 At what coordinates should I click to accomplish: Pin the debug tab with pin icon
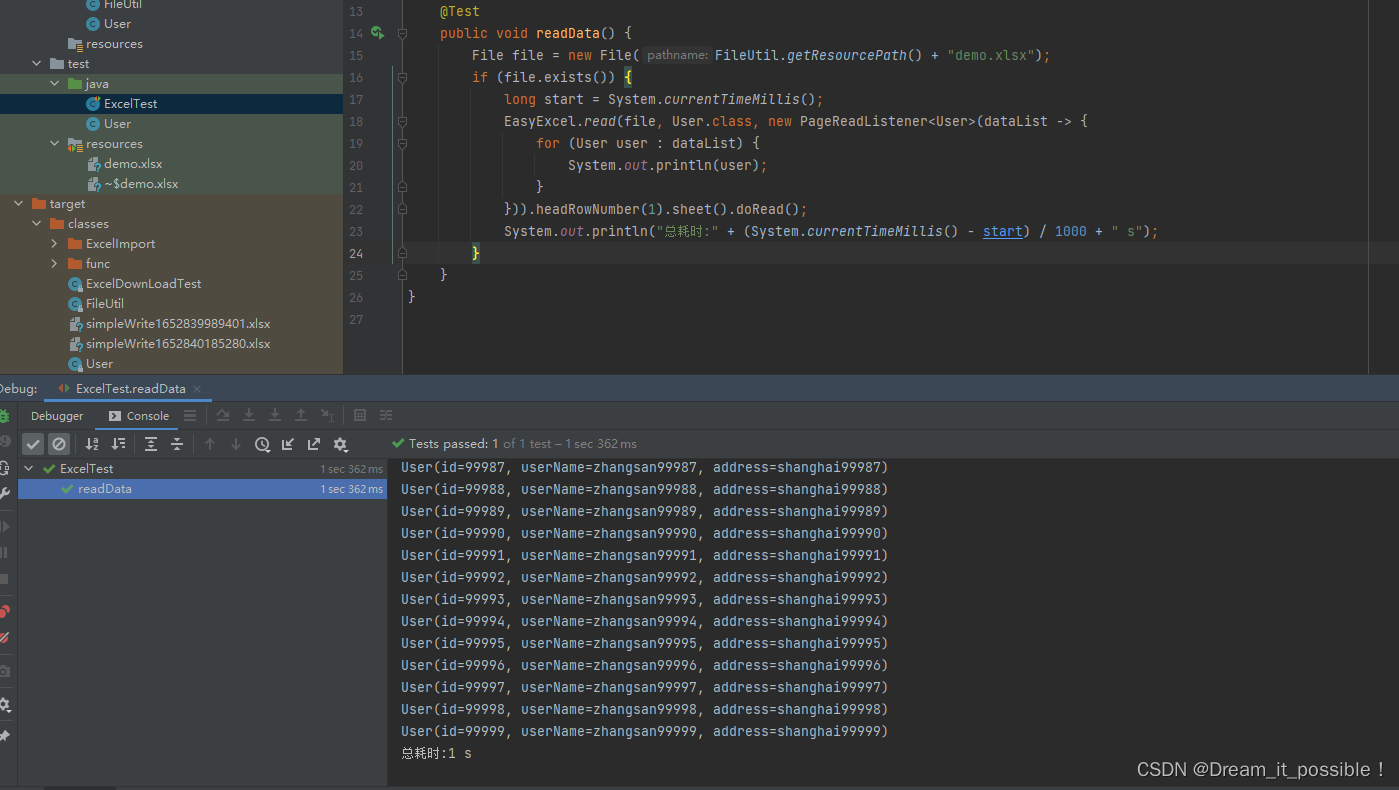tap(5, 736)
